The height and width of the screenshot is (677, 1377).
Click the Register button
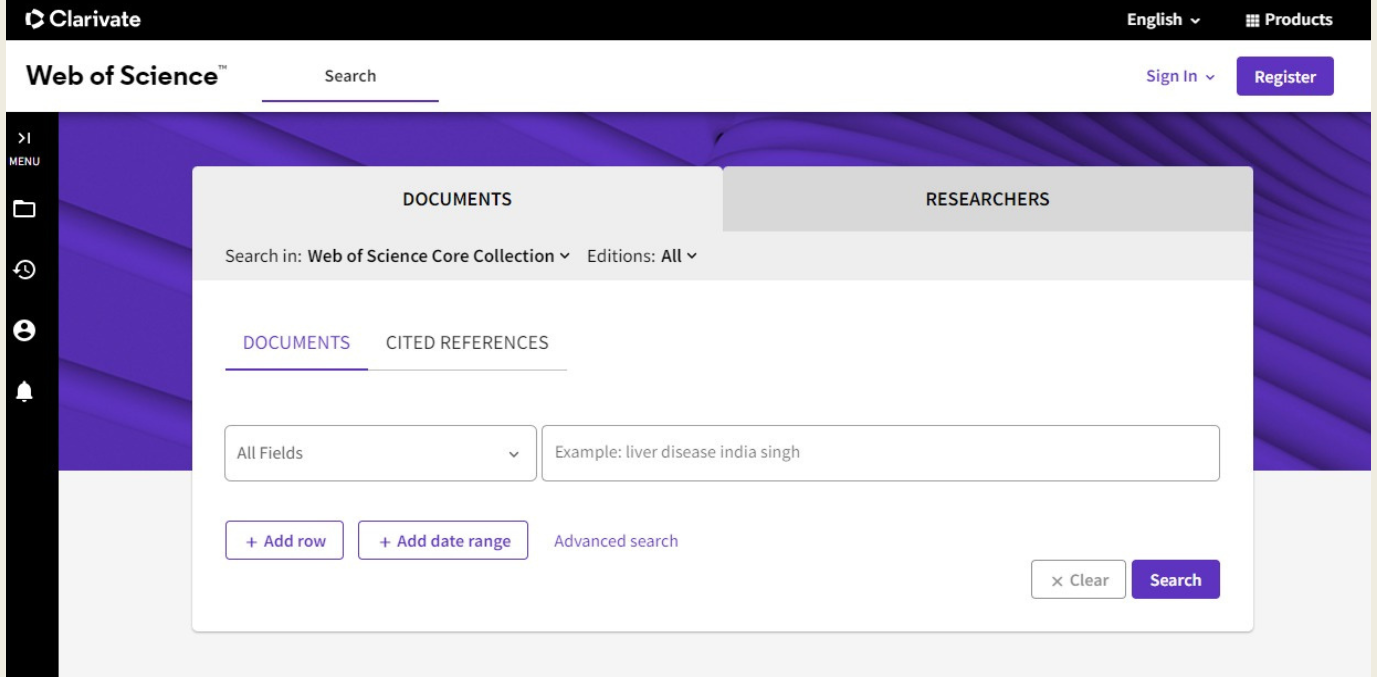[x=1285, y=77]
